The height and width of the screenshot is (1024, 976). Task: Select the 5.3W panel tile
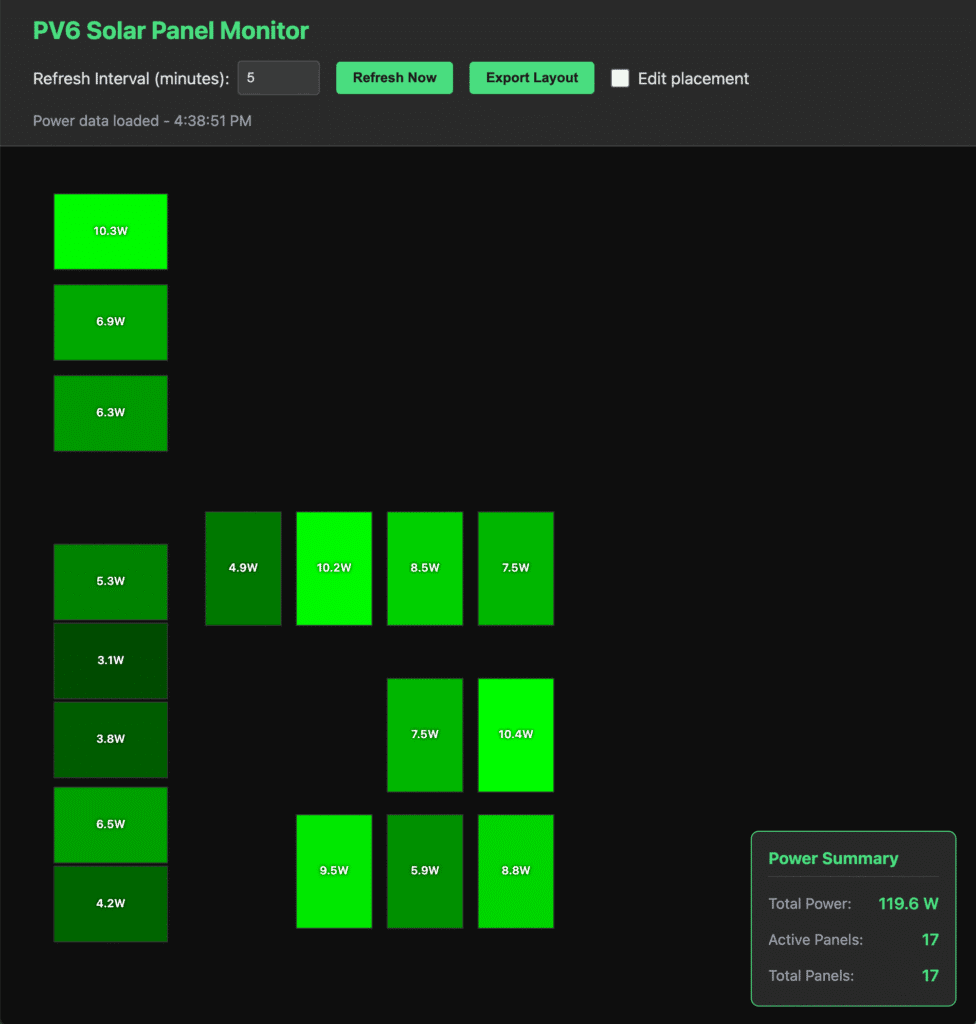pos(110,580)
